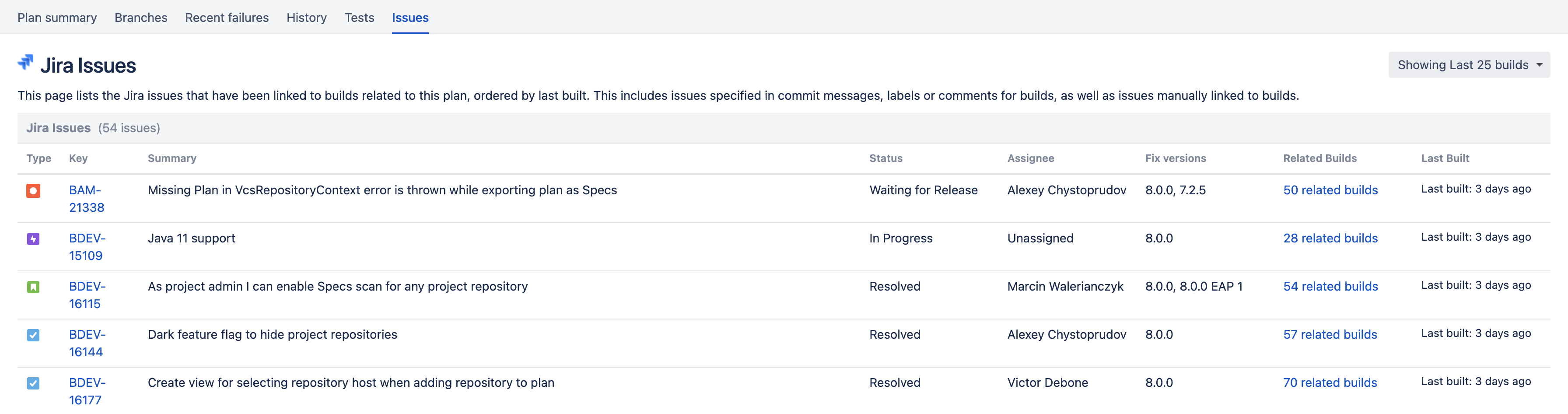Image resolution: width=1568 pixels, height=414 pixels.
Task: Click the Fix versions column header
Action: (1176, 158)
